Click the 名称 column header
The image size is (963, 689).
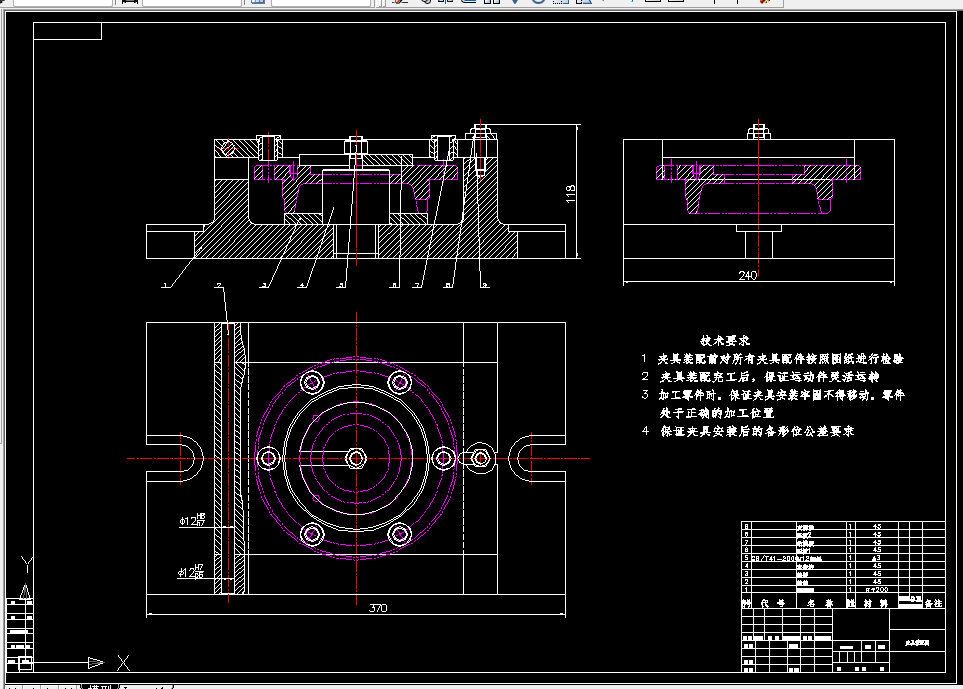[x=820, y=603]
